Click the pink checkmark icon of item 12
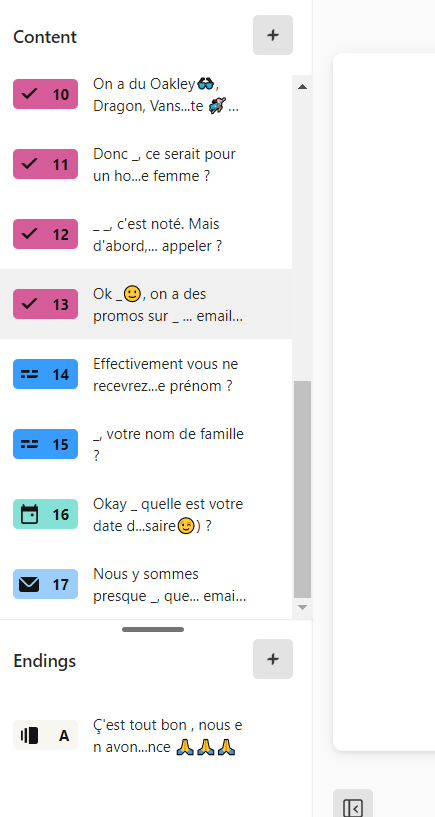This screenshot has height=817, width=435. (x=30, y=234)
